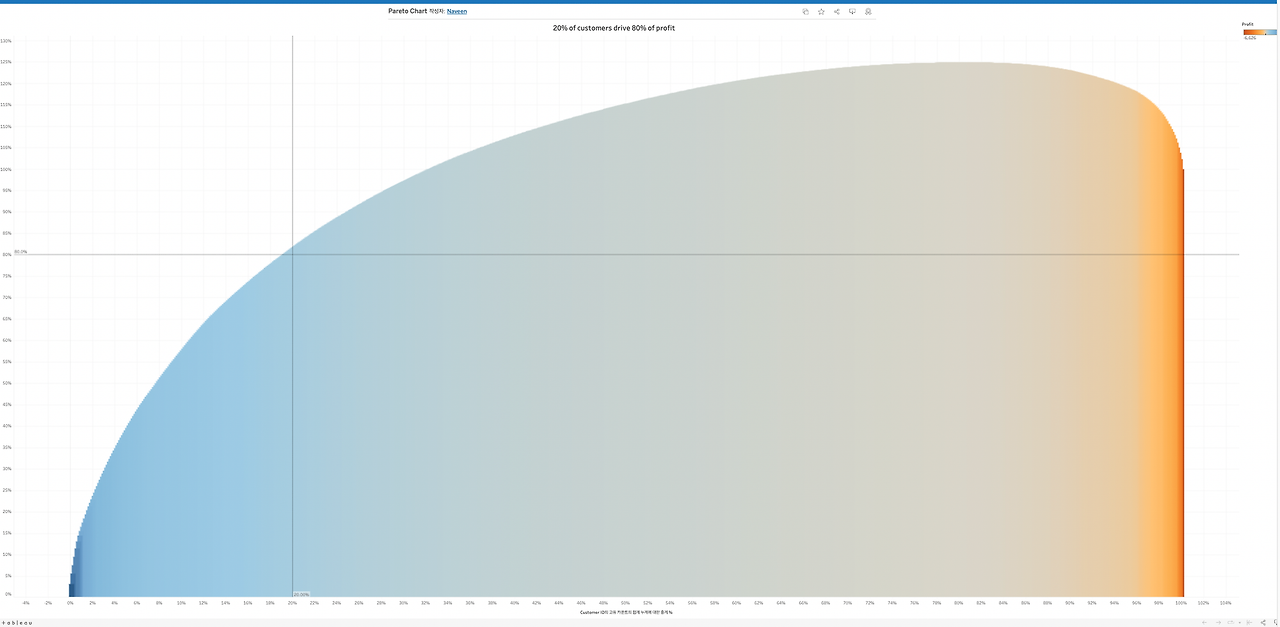Click the x-axis title below the chart
This screenshot has height=627, width=1280.
pyautogui.click(x=626, y=612)
